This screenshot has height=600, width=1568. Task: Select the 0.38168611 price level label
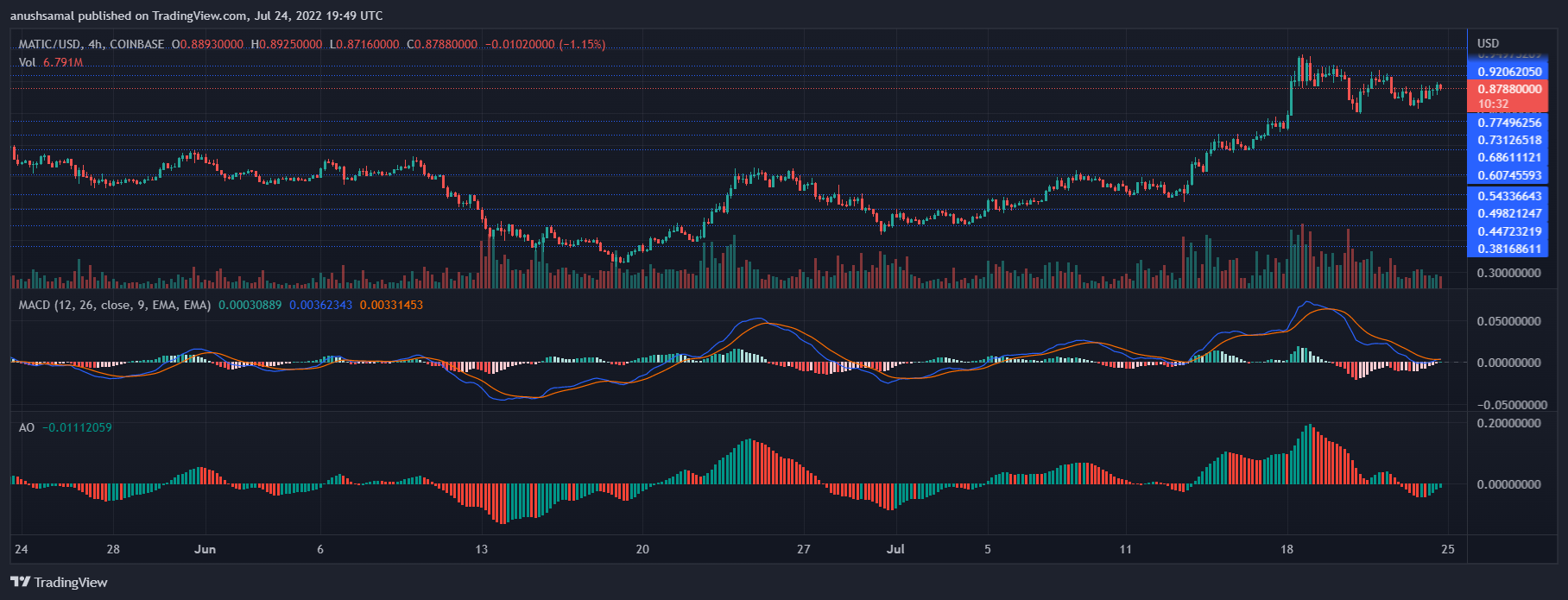point(1509,249)
